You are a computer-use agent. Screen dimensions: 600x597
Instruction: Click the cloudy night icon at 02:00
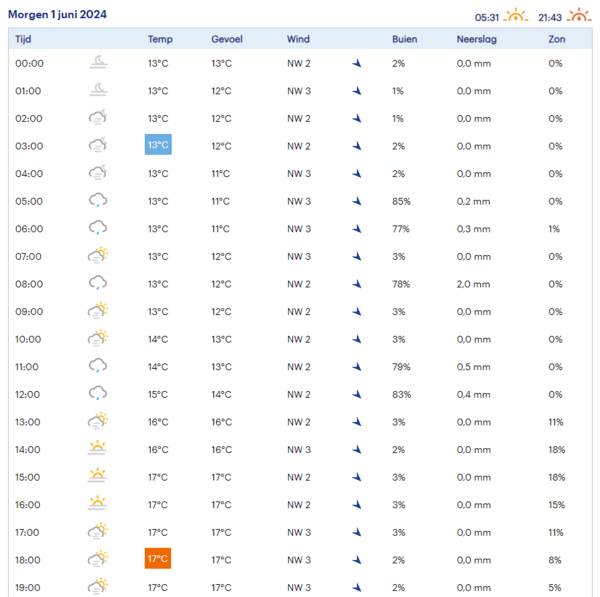click(98, 117)
